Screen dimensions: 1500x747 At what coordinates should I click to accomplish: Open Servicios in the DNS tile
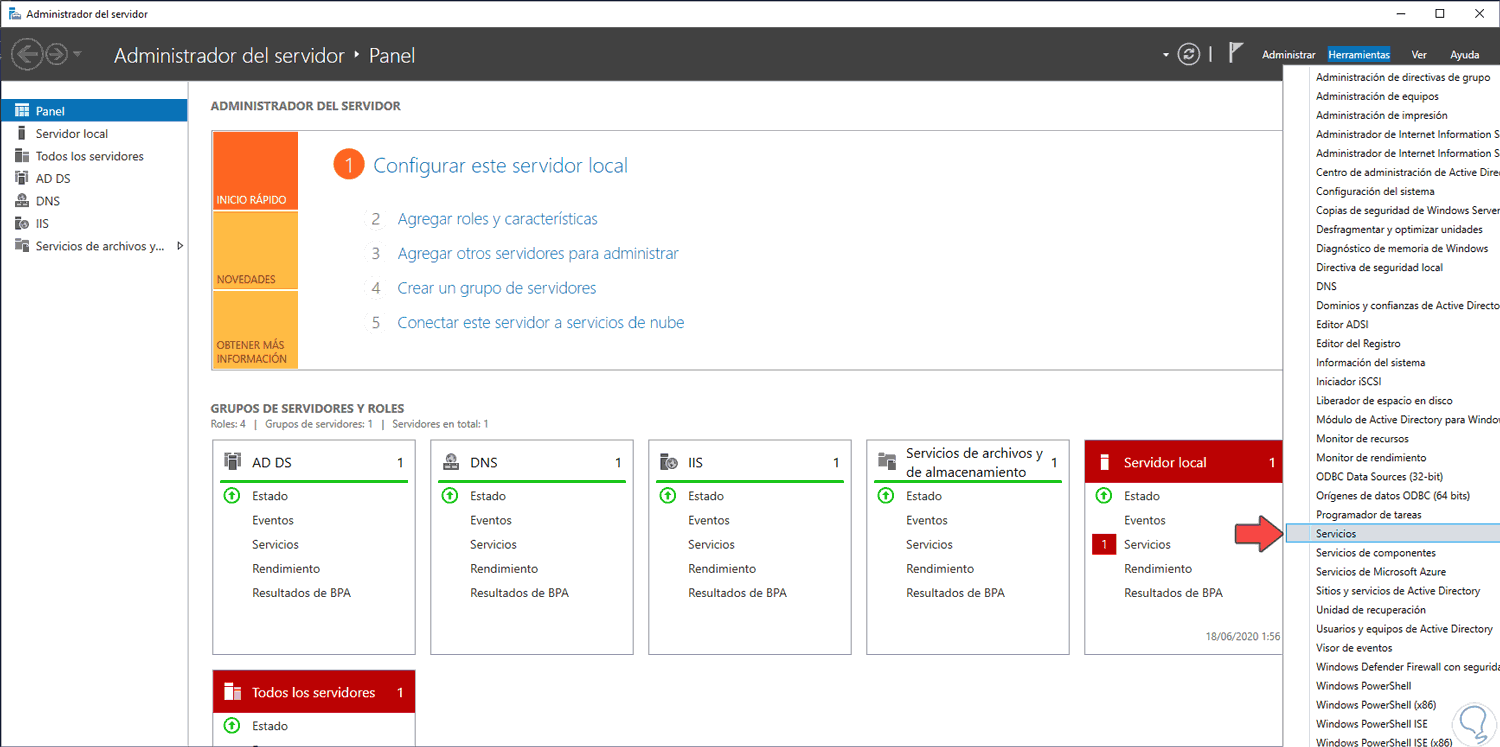click(493, 545)
